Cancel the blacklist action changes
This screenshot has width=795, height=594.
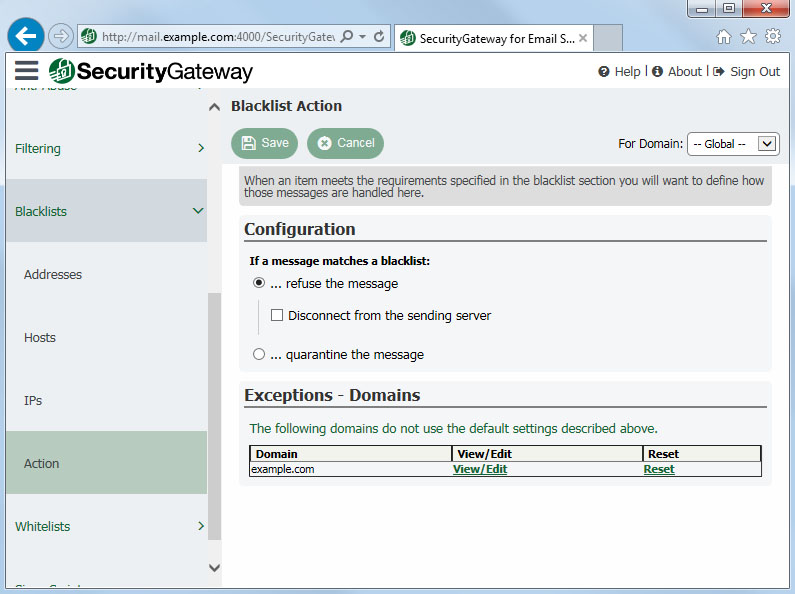(345, 143)
